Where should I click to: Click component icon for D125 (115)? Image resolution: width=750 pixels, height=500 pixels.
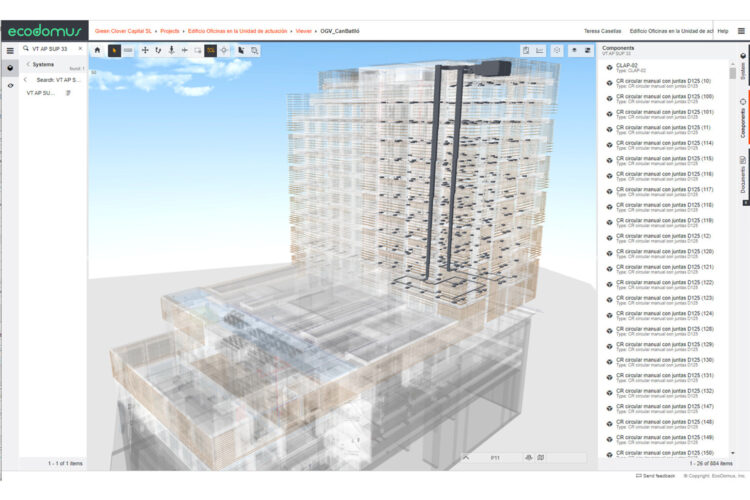pyautogui.click(x=609, y=160)
